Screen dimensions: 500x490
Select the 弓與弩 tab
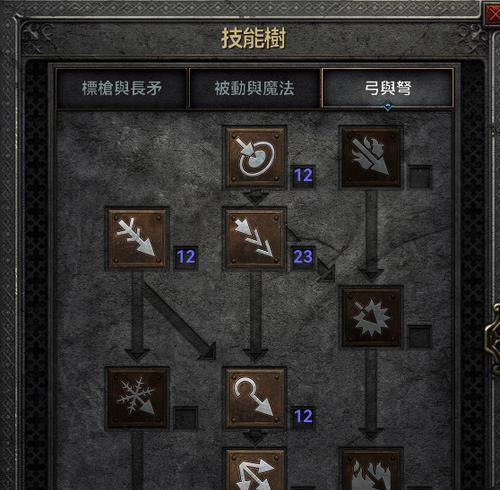click(x=388, y=88)
